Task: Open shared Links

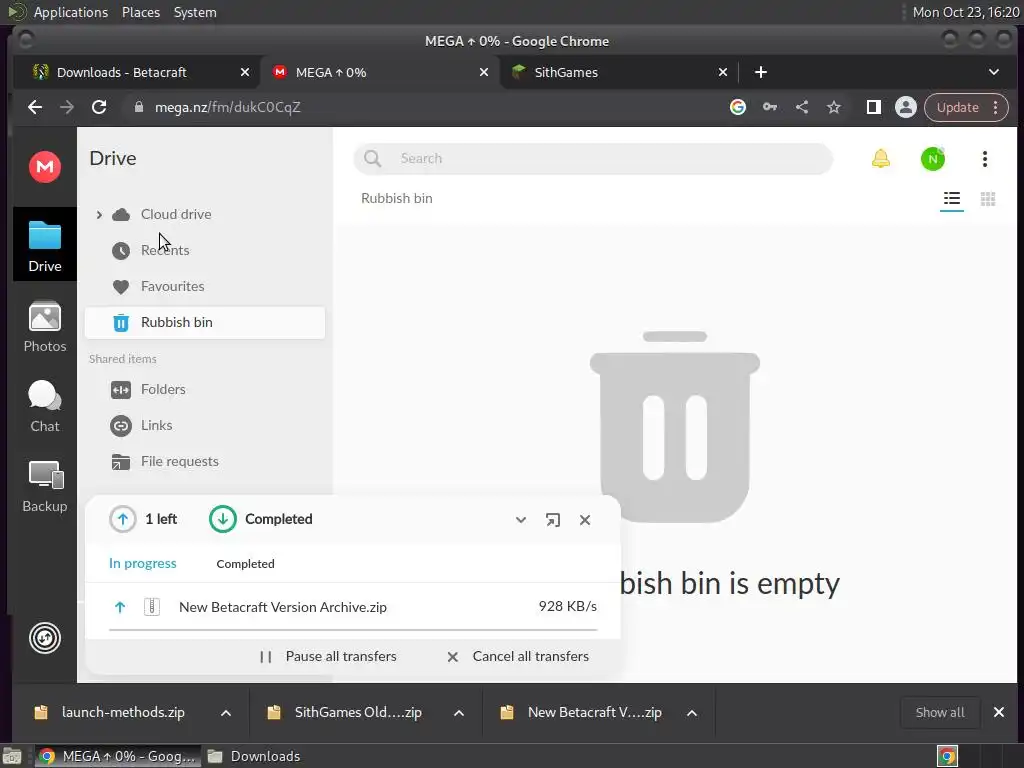Action: (156, 425)
